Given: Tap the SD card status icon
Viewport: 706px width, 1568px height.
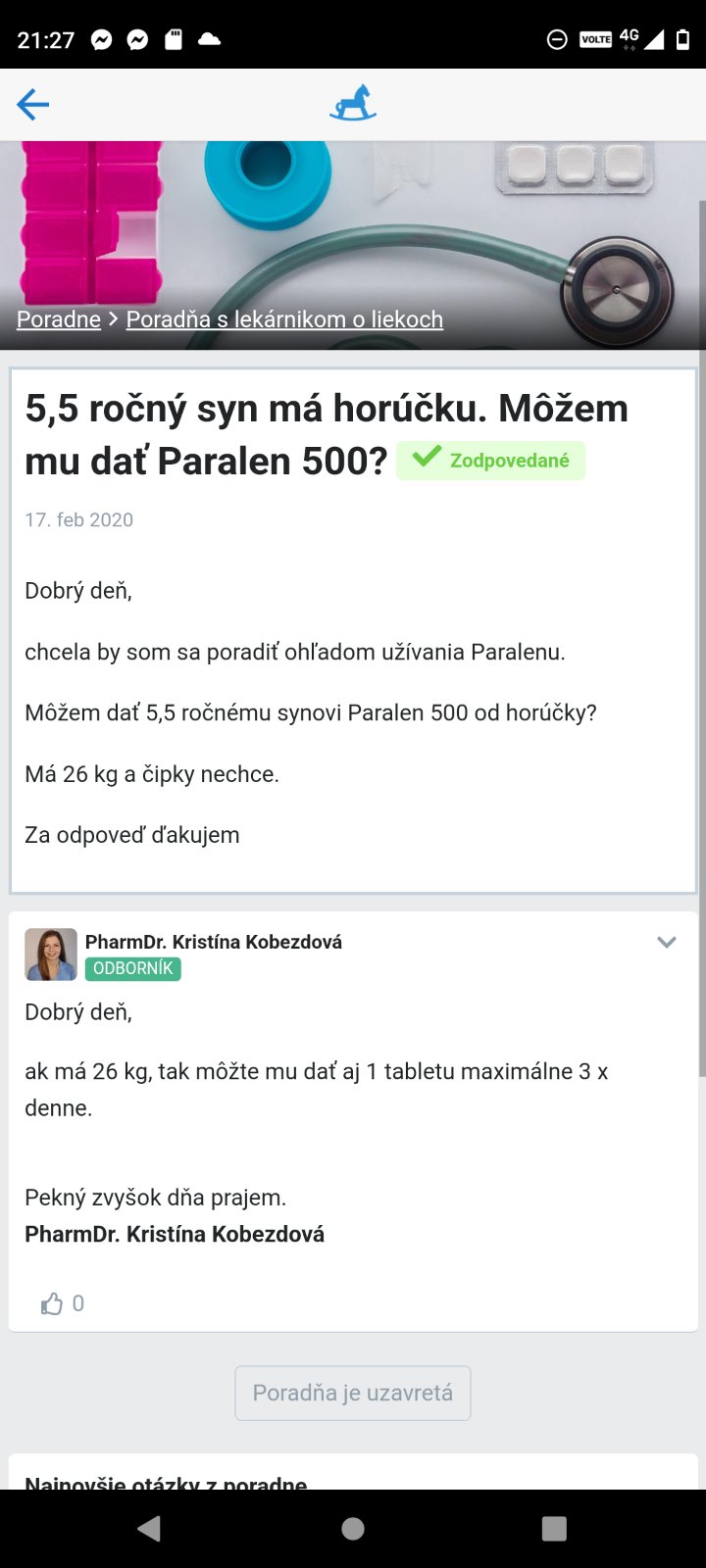Looking at the screenshot, I should [174, 40].
